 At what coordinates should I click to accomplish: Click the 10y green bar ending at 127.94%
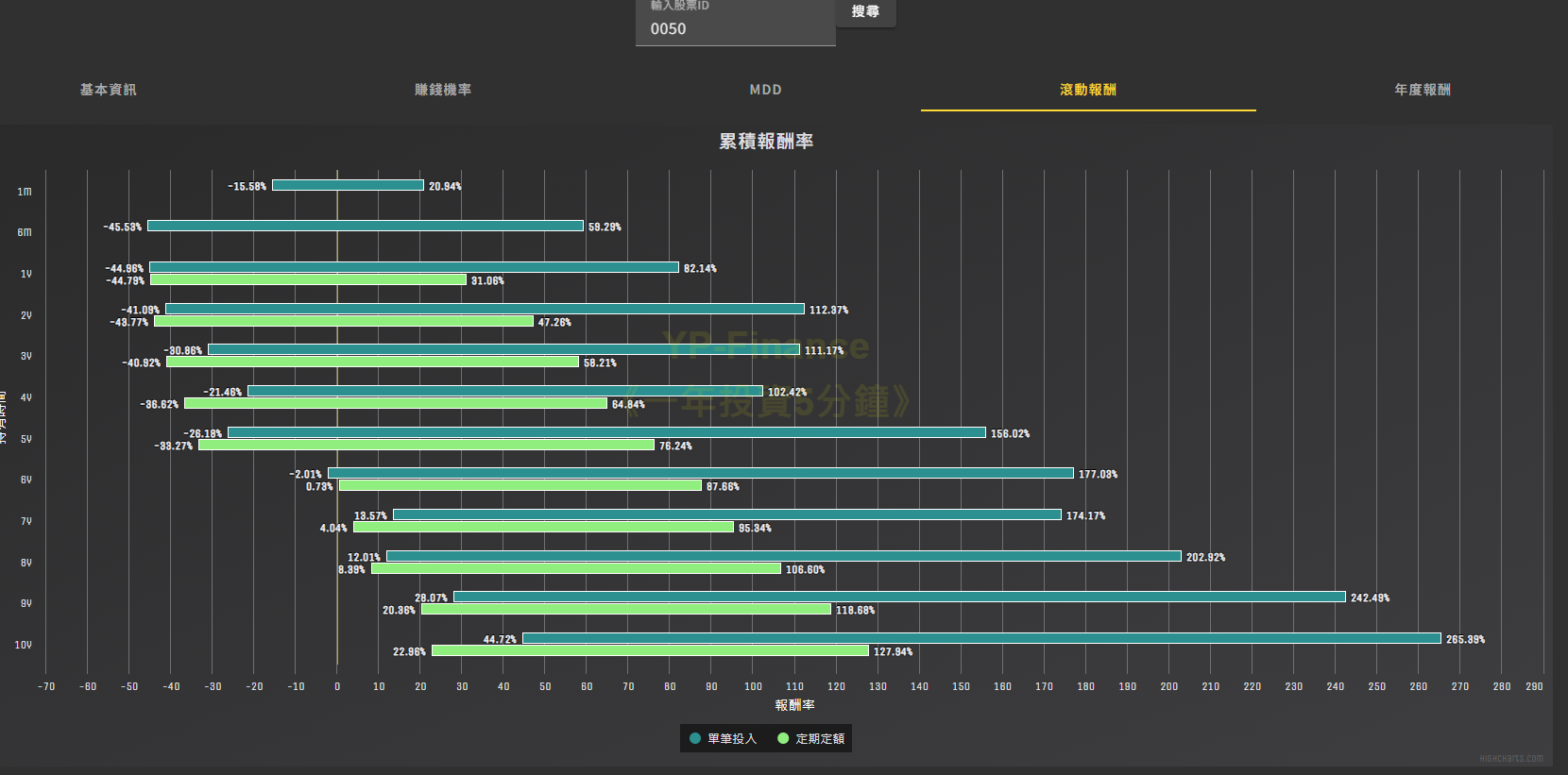point(650,651)
